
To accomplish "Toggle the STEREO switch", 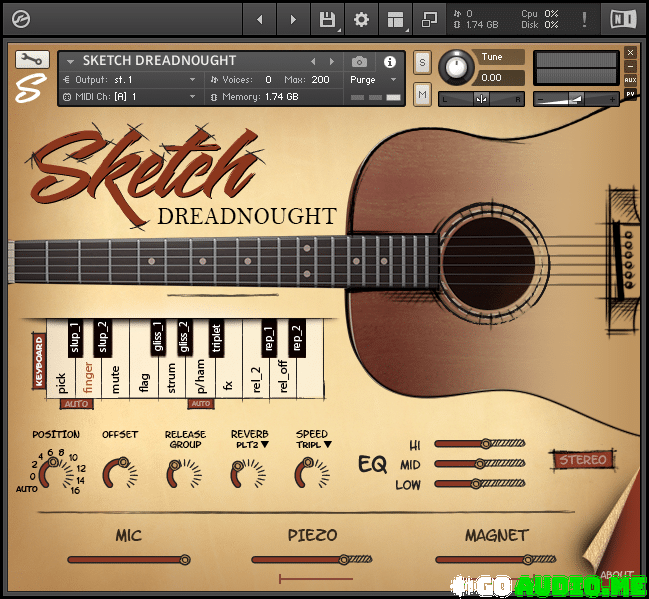I will pyautogui.click(x=583, y=459).
